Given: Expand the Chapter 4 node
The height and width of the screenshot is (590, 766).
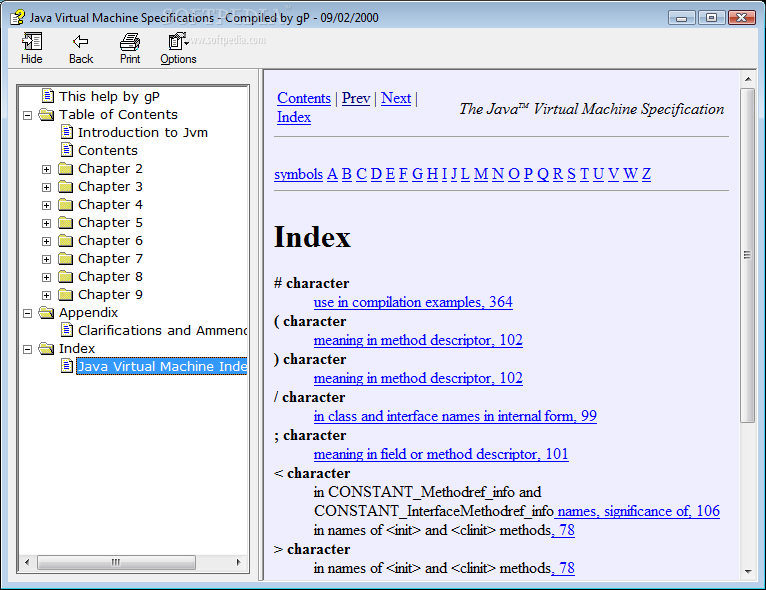Looking at the screenshot, I should (46, 206).
